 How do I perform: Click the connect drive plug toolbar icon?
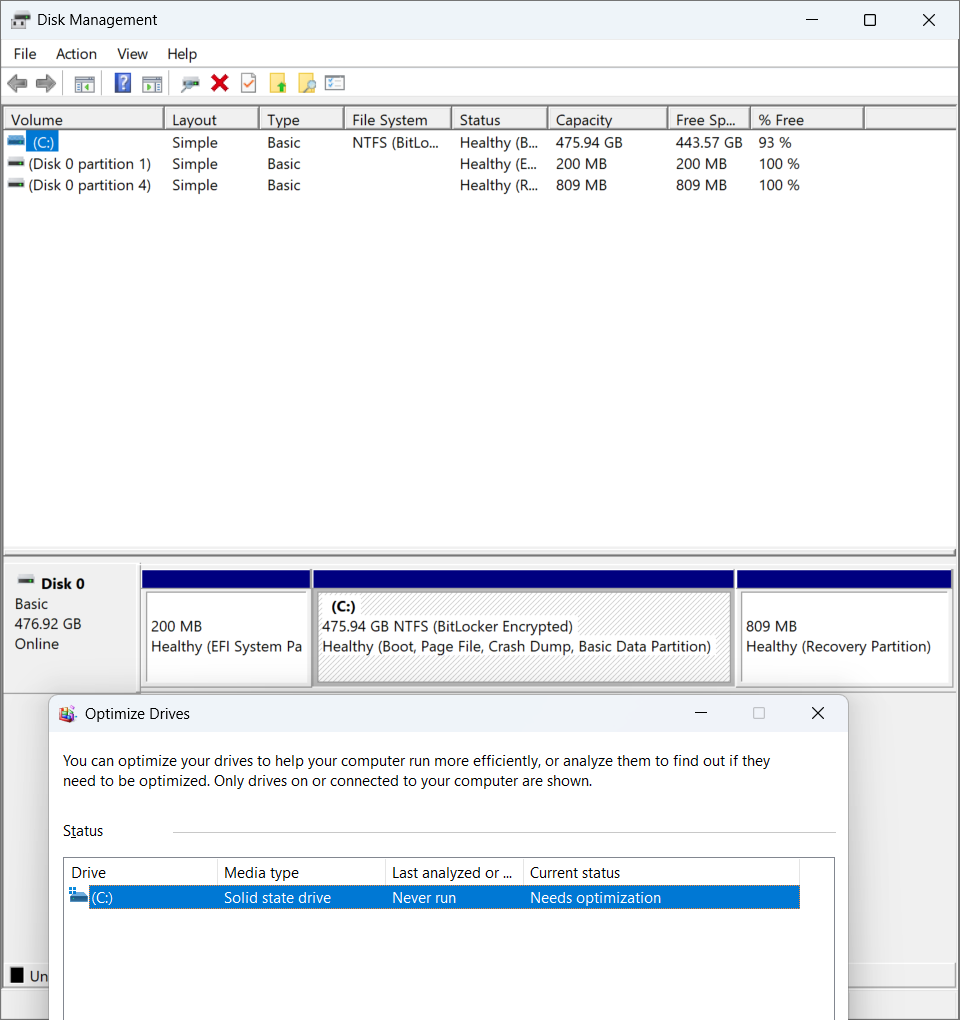pyautogui.click(x=190, y=83)
